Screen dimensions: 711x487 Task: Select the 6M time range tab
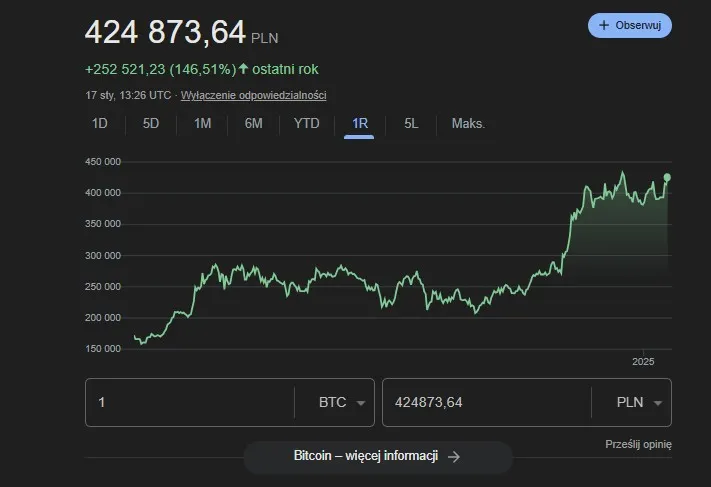(x=254, y=124)
